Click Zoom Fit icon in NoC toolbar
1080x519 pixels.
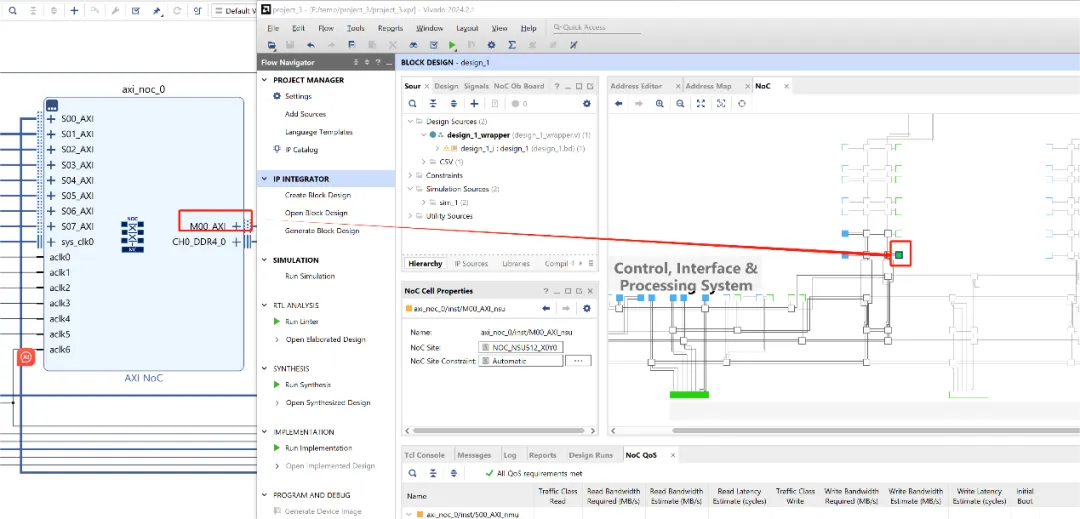point(701,103)
